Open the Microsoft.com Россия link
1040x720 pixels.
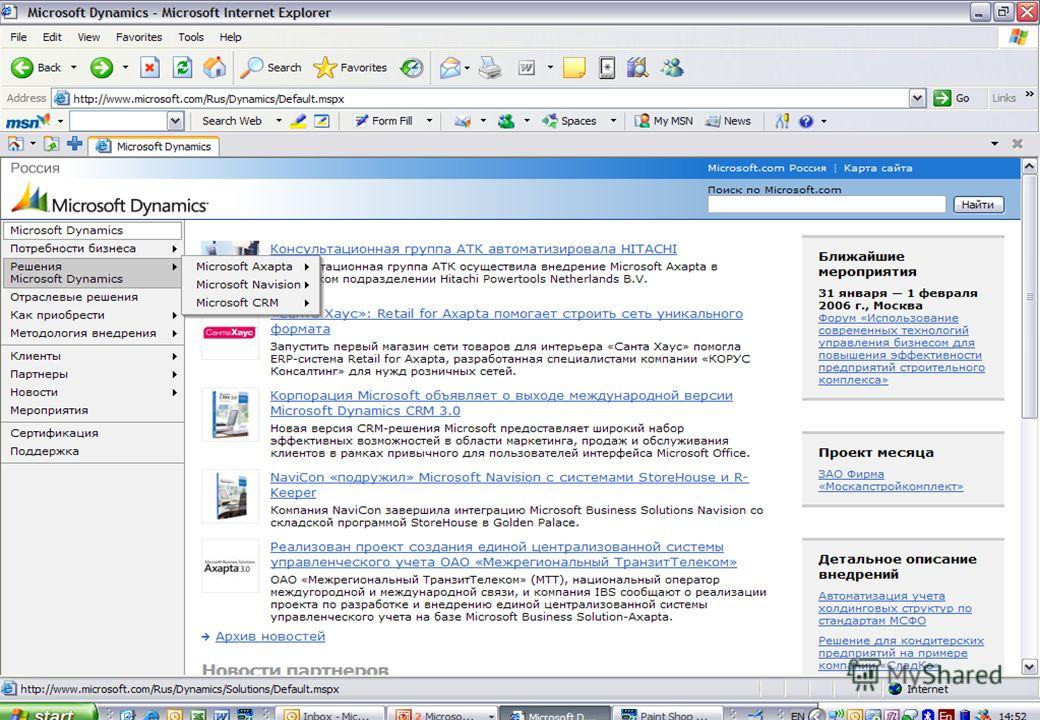click(767, 168)
